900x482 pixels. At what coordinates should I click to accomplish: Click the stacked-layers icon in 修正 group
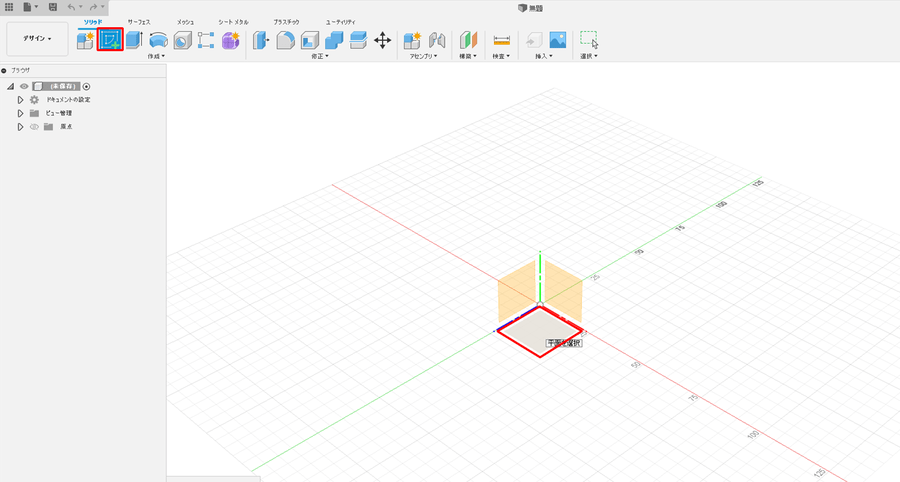[x=358, y=40]
